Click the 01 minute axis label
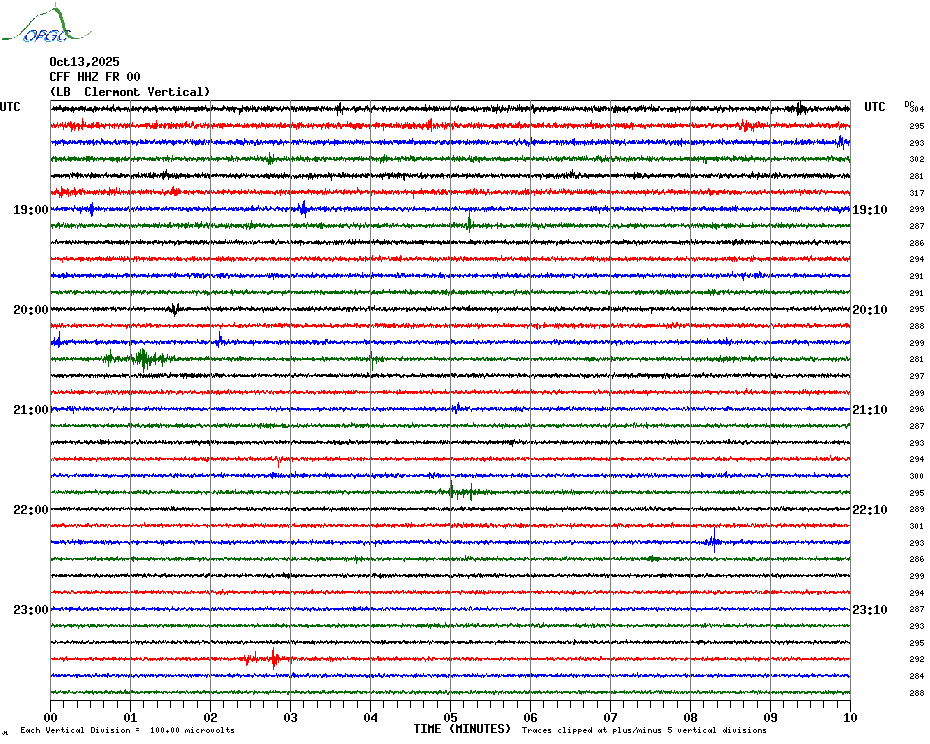The image size is (930, 744). [x=130, y=717]
